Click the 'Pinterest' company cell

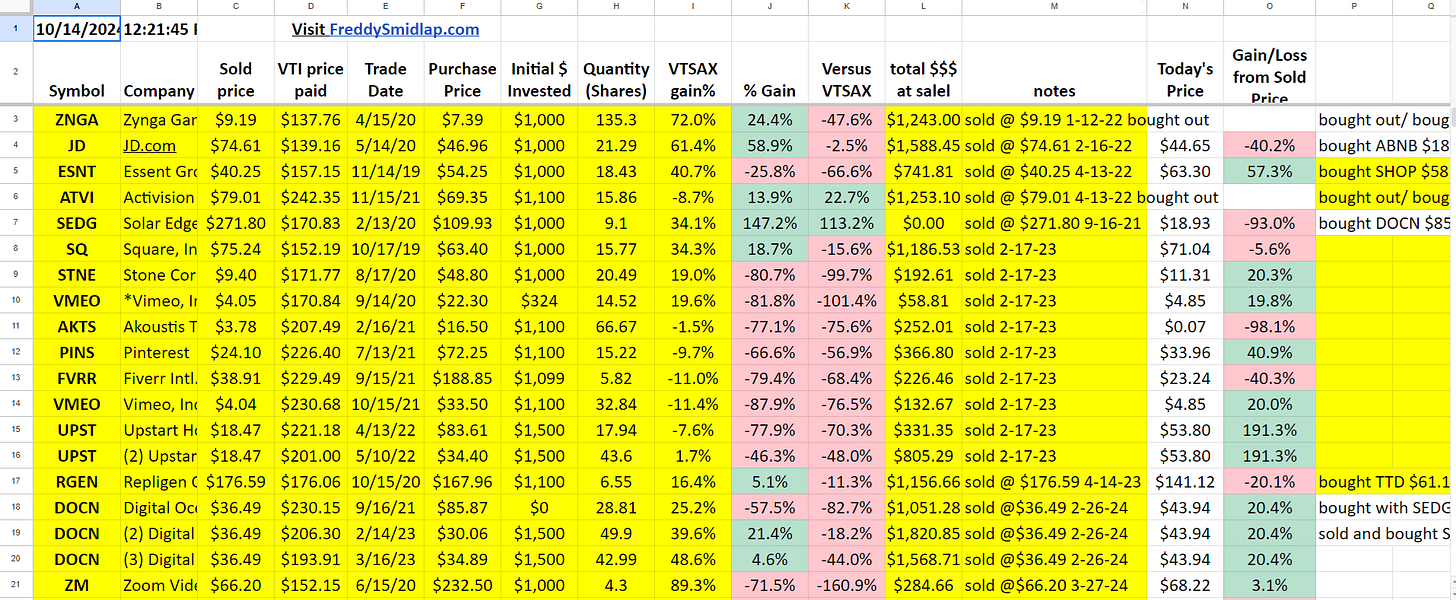pyautogui.click(x=158, y=352)
